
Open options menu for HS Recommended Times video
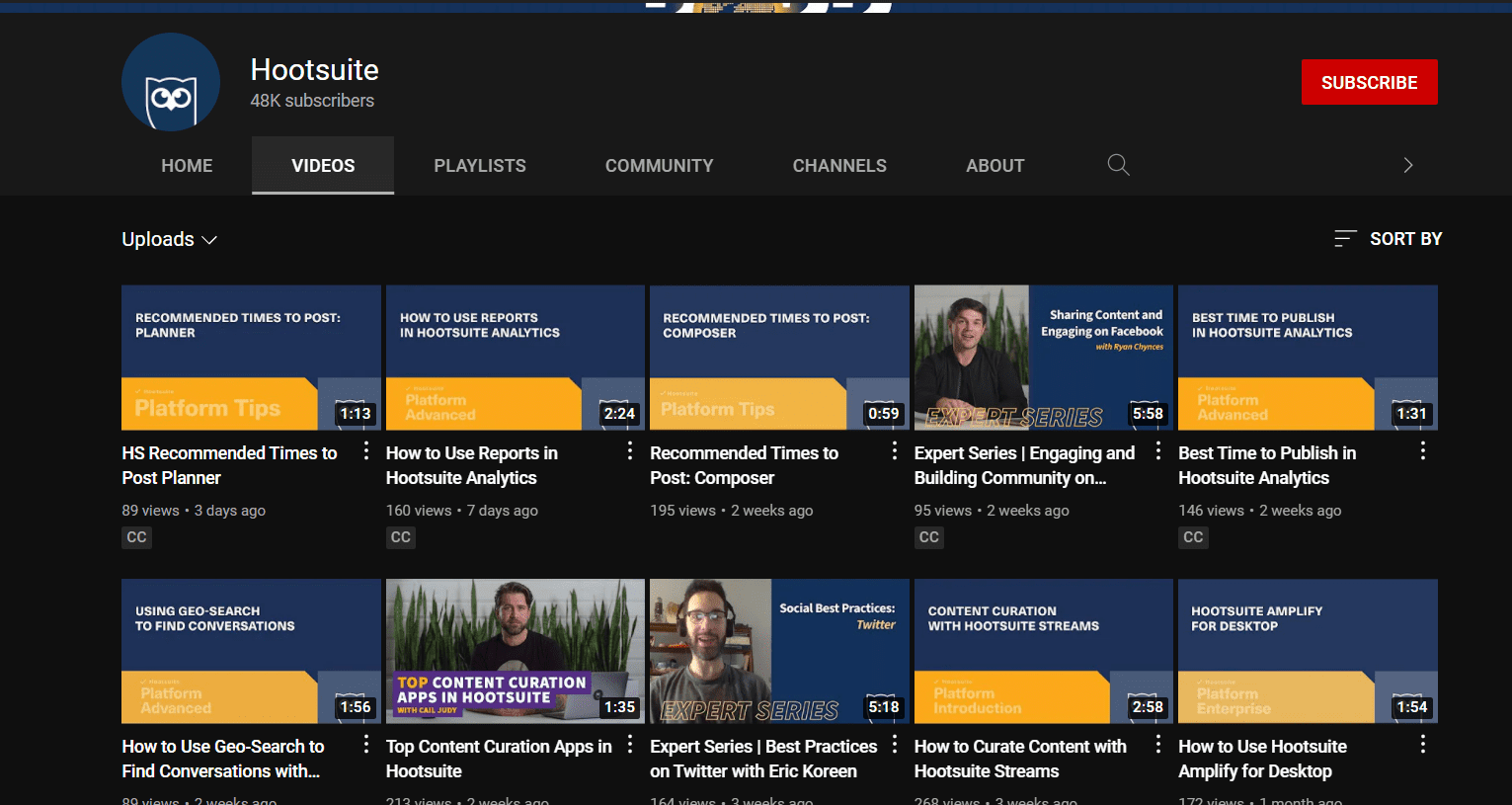366,451
